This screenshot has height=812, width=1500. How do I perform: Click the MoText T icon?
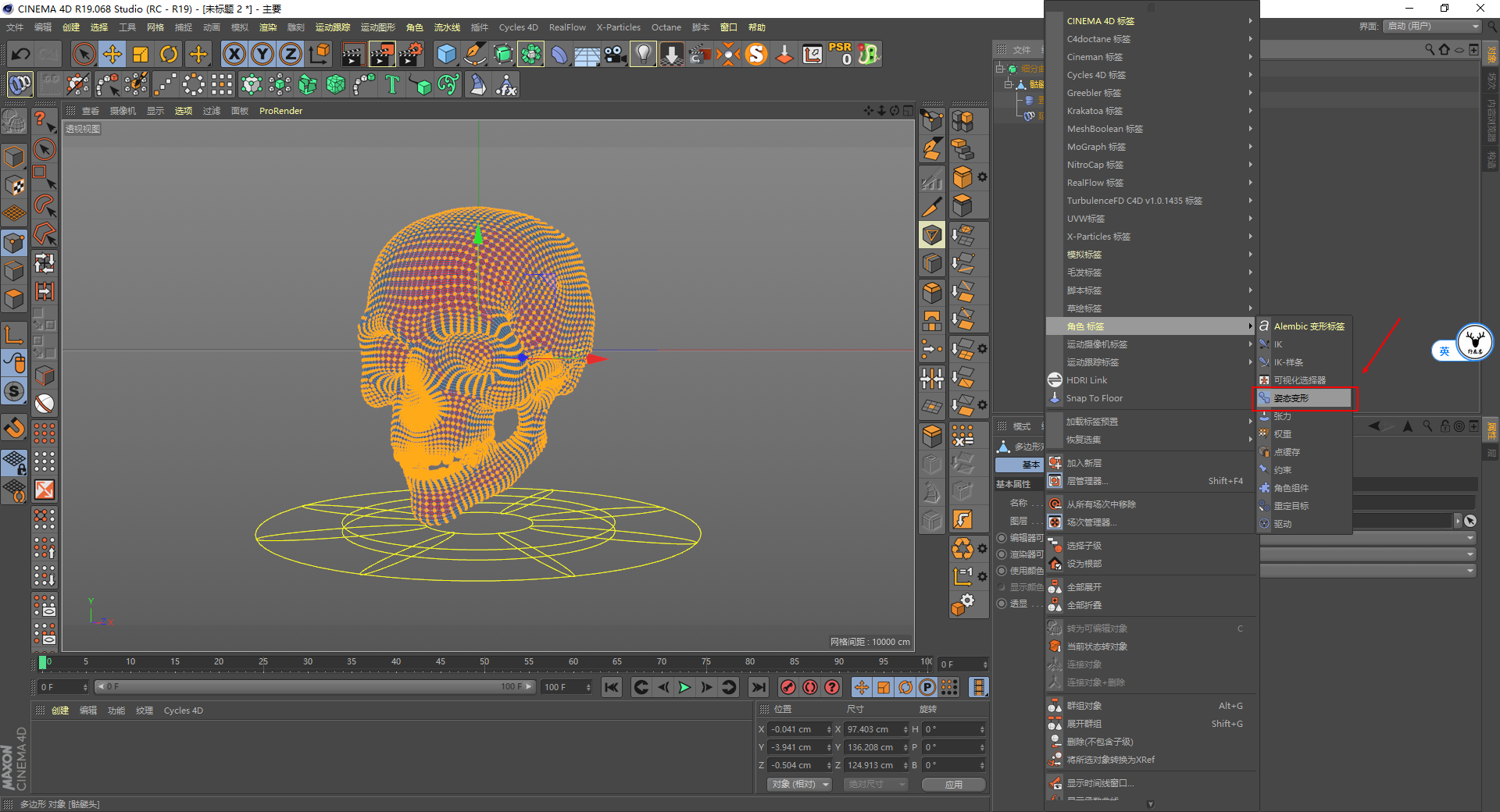[392, 84]
